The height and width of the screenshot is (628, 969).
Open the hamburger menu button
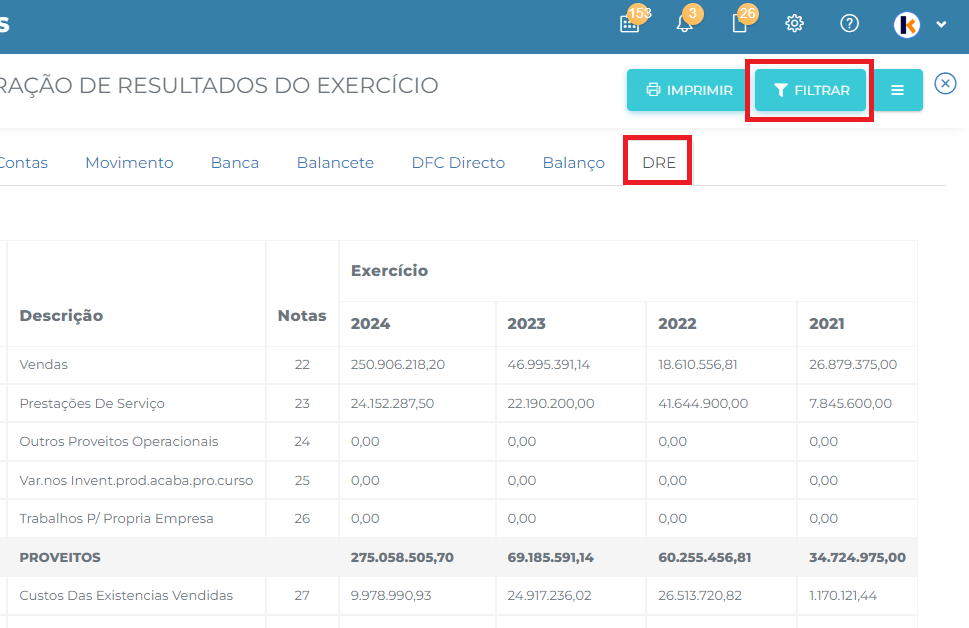[x=897, y=90]
